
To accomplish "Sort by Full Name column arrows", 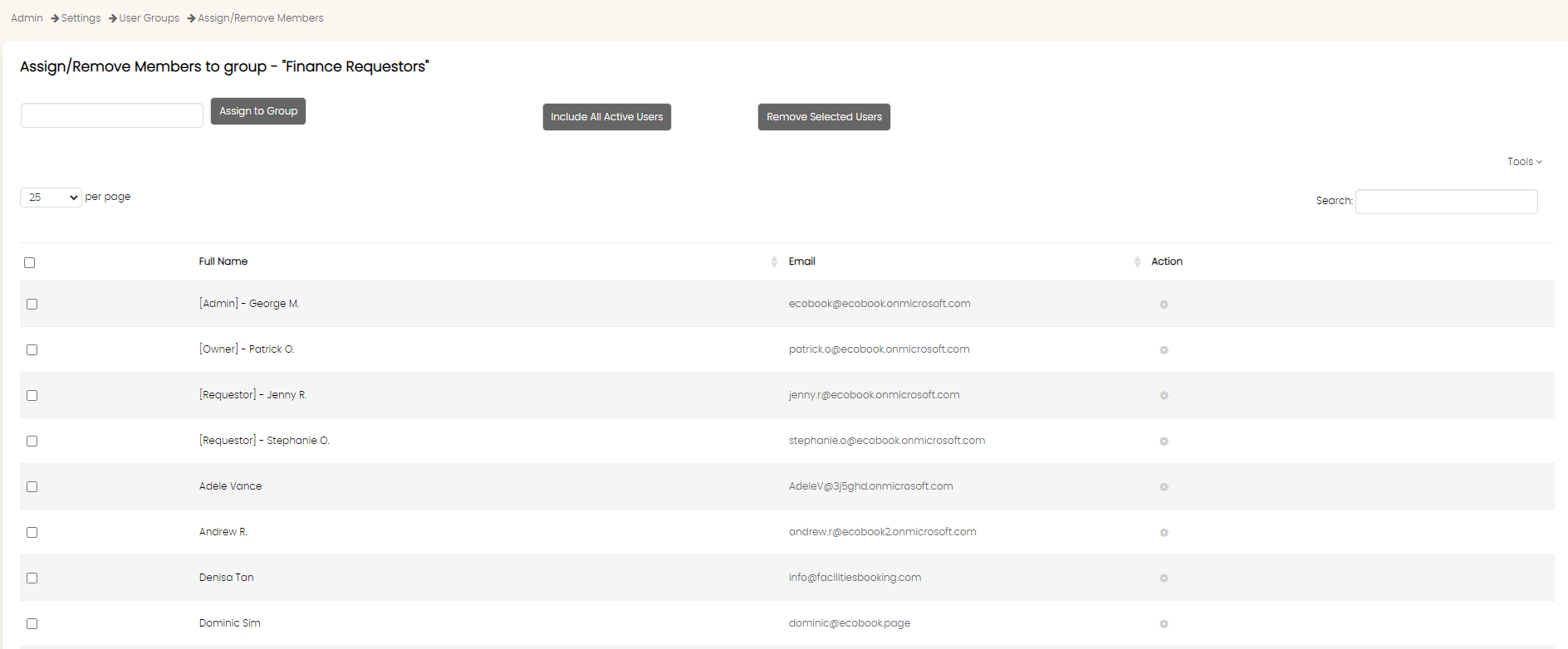I will point(774,262).
